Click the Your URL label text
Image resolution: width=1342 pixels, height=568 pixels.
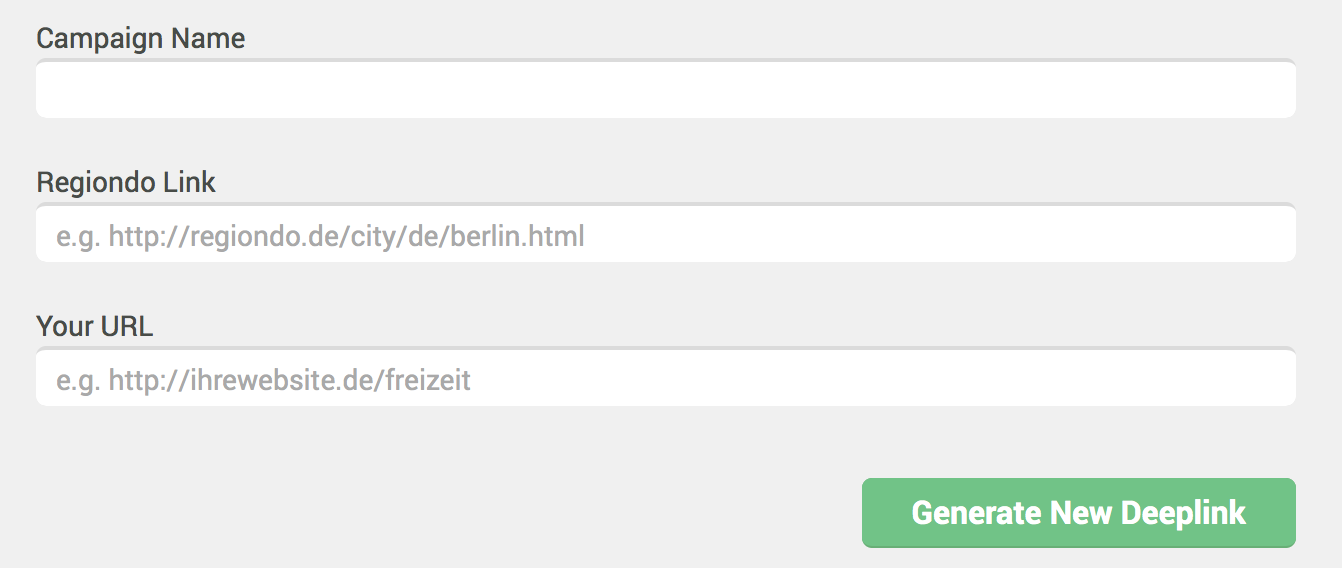tap(95, 326)
